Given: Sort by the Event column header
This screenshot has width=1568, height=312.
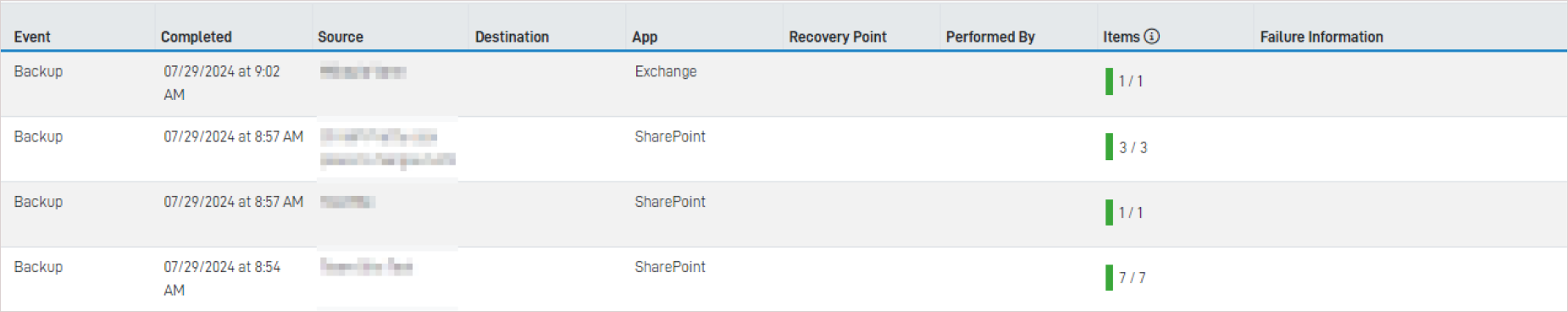Looking at the screenshot, I should 32,36.
